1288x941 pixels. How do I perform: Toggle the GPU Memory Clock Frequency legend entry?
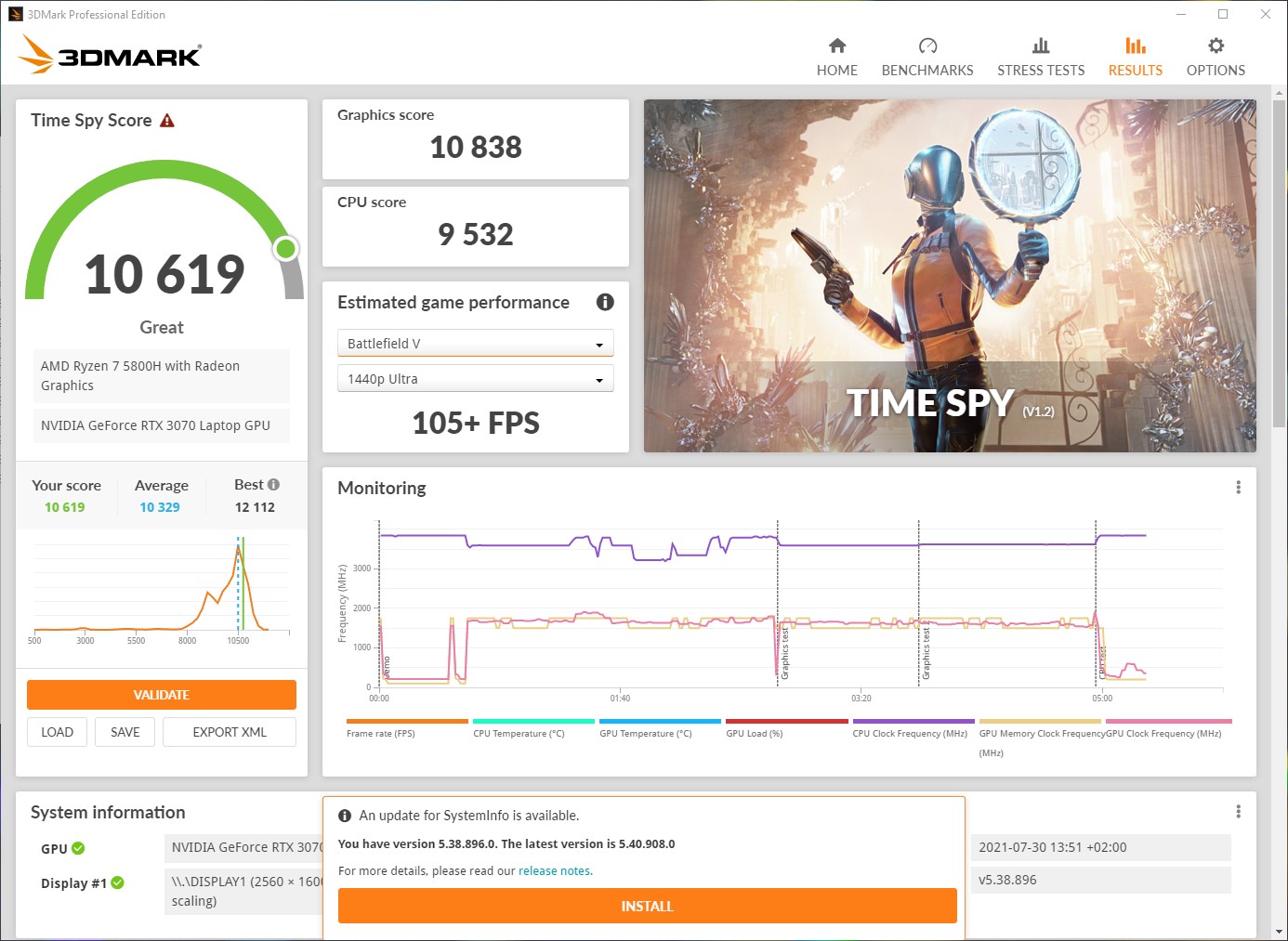(x=1040, y=737)
